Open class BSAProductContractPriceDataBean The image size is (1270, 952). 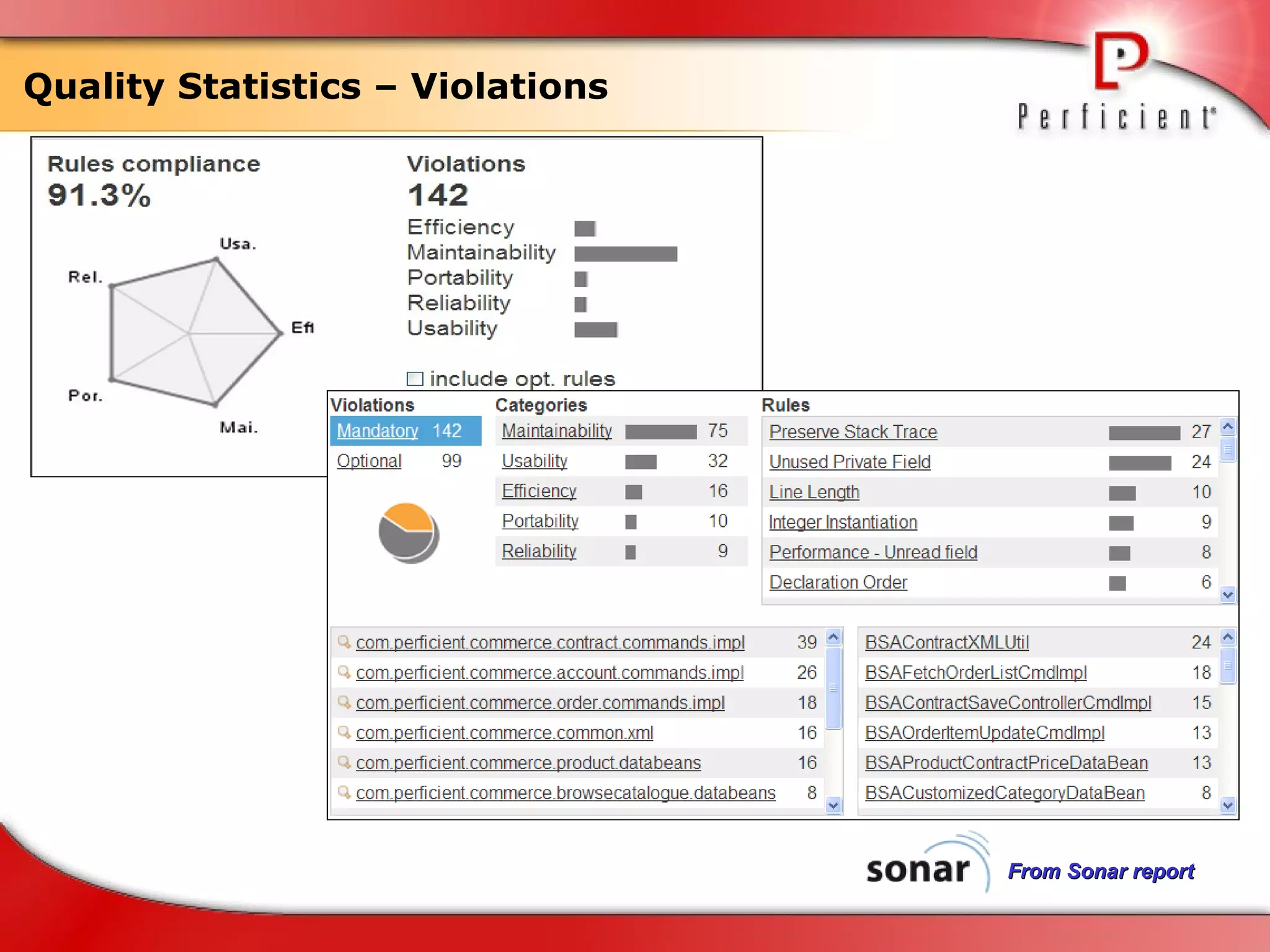click(1006, 763)
